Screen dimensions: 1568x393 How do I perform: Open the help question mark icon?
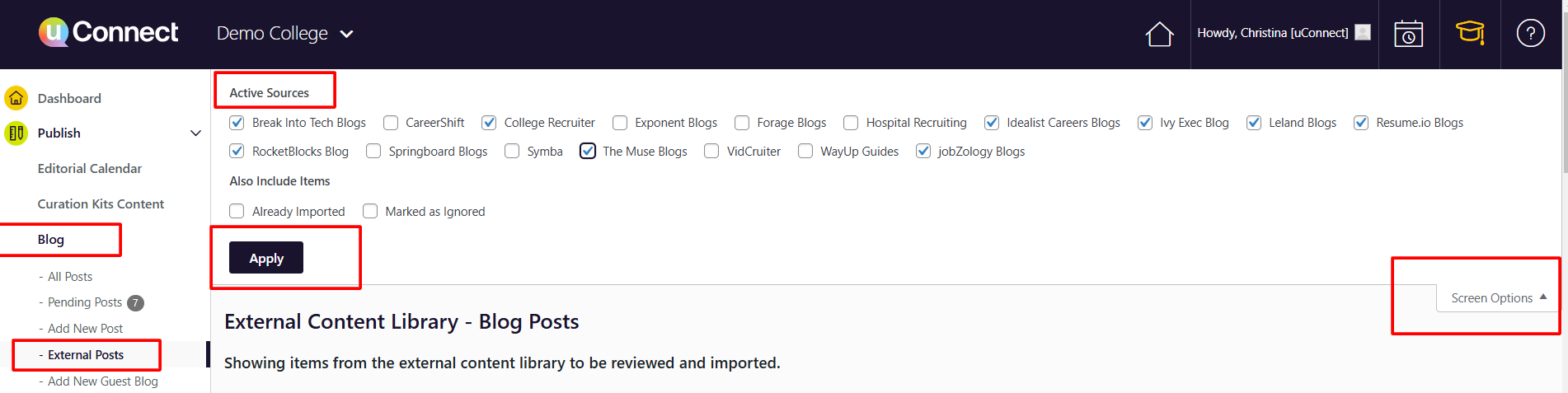click(1530, 34)
